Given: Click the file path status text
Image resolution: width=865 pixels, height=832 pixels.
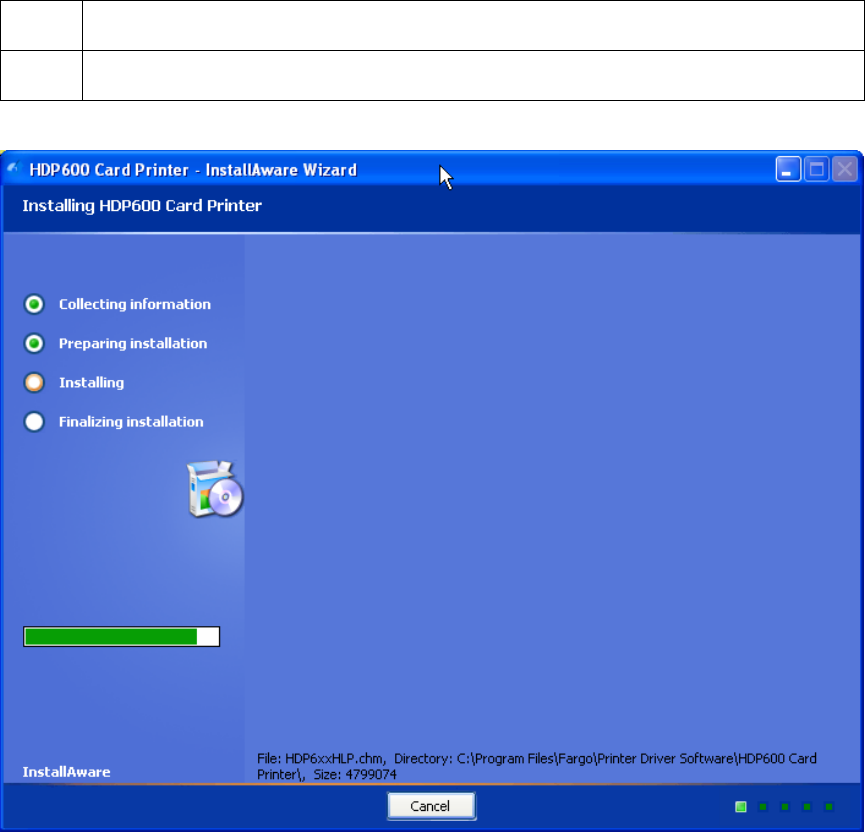Looking at the screenshot, I should point(537,766).
